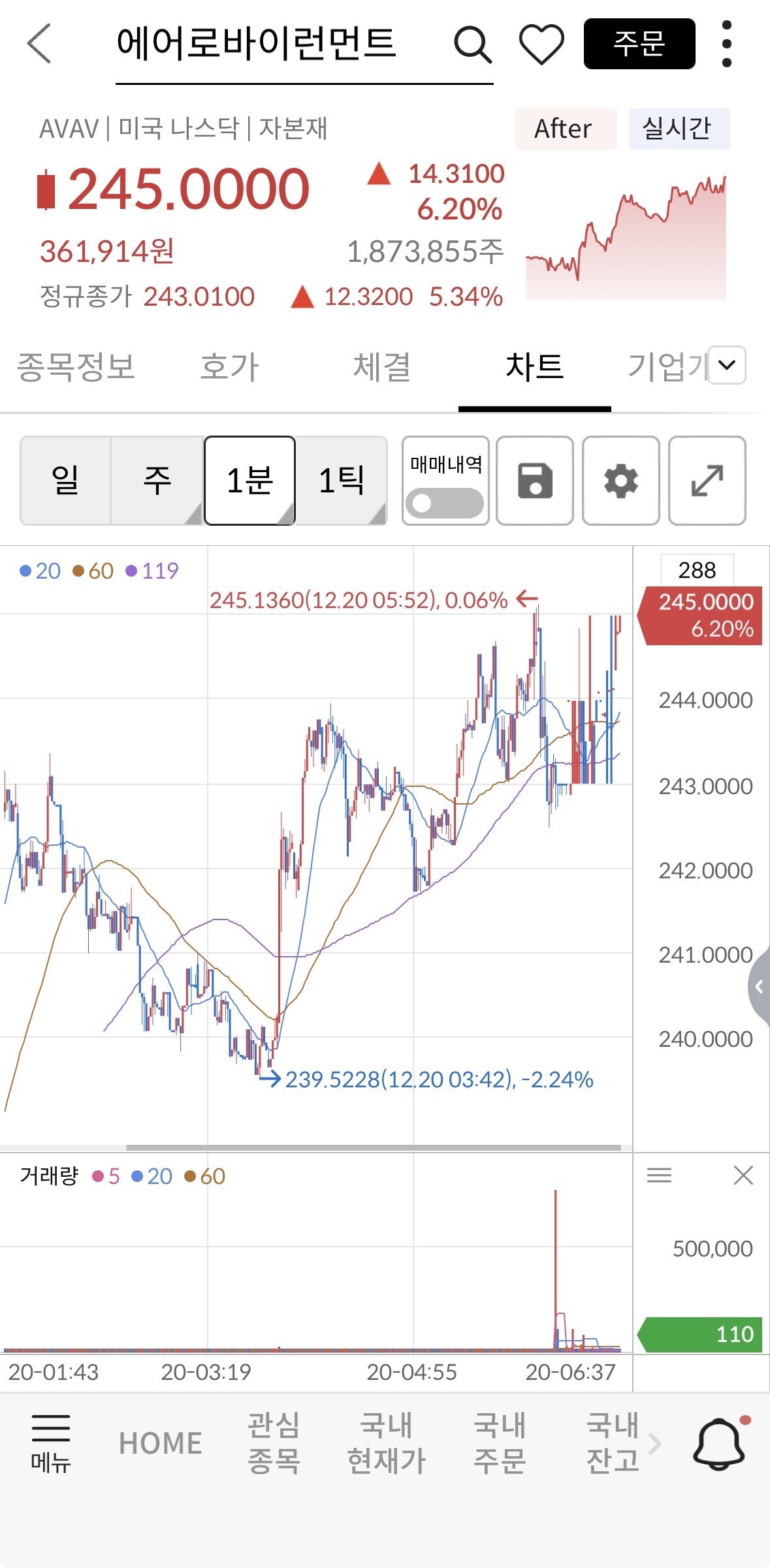Viewport: 770px width, 1568px height.
Task: Click the chart horizontal scrollbar
Action: 373,1147
